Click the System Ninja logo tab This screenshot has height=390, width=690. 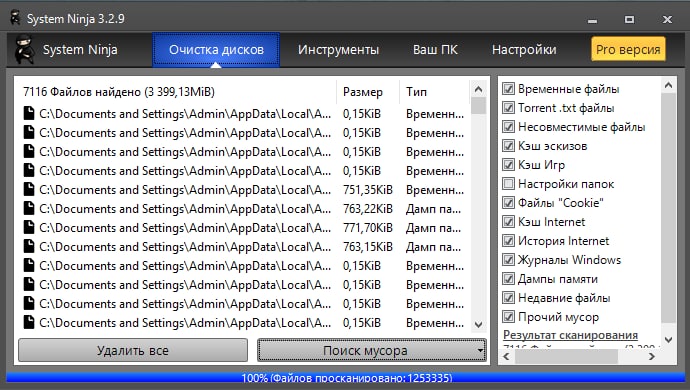[66, 50]
